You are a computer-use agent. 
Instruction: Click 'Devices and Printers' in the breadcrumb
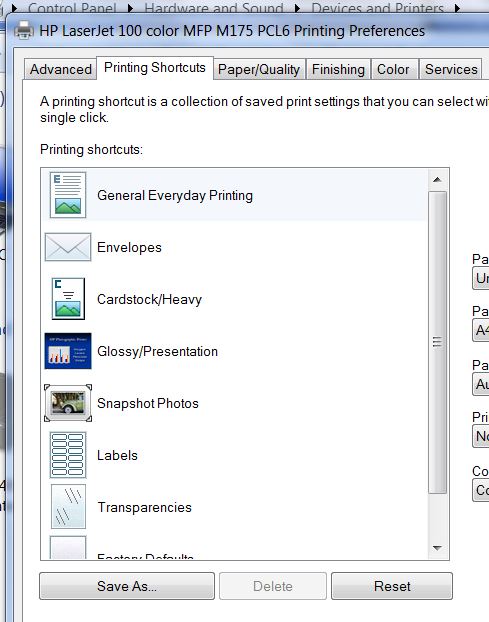(x=377, y=8)
